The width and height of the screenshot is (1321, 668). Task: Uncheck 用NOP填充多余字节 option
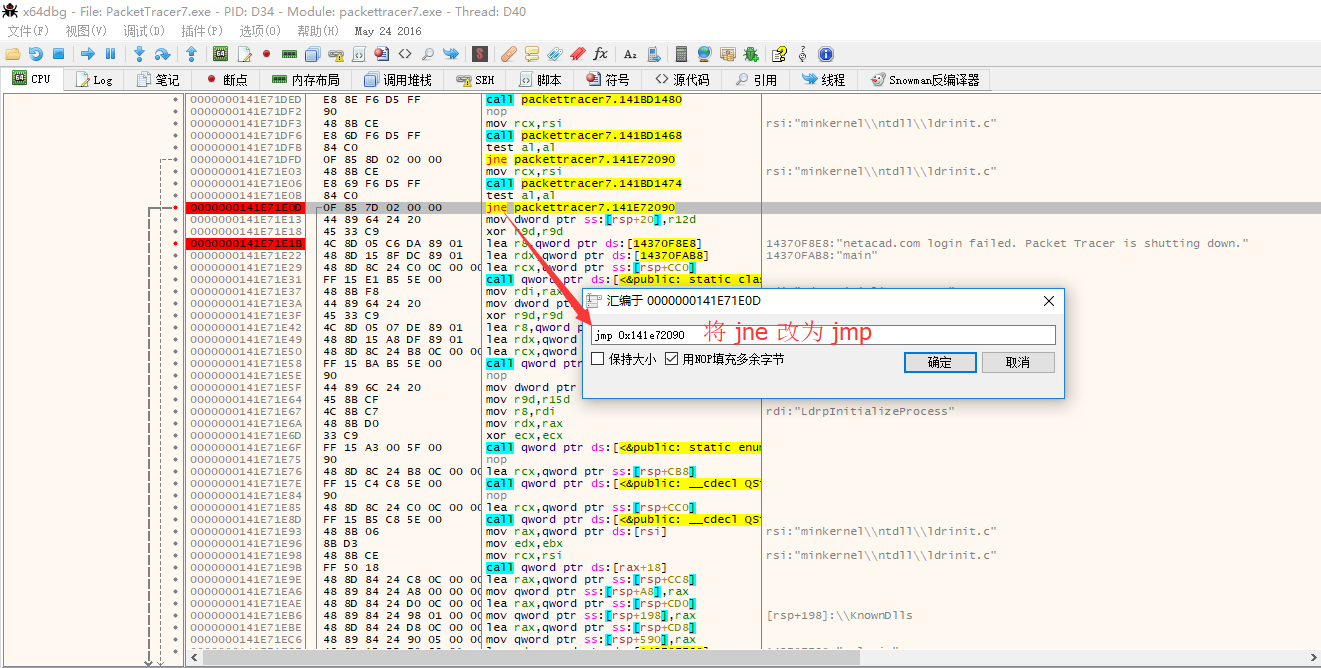(x=672, y=359)
